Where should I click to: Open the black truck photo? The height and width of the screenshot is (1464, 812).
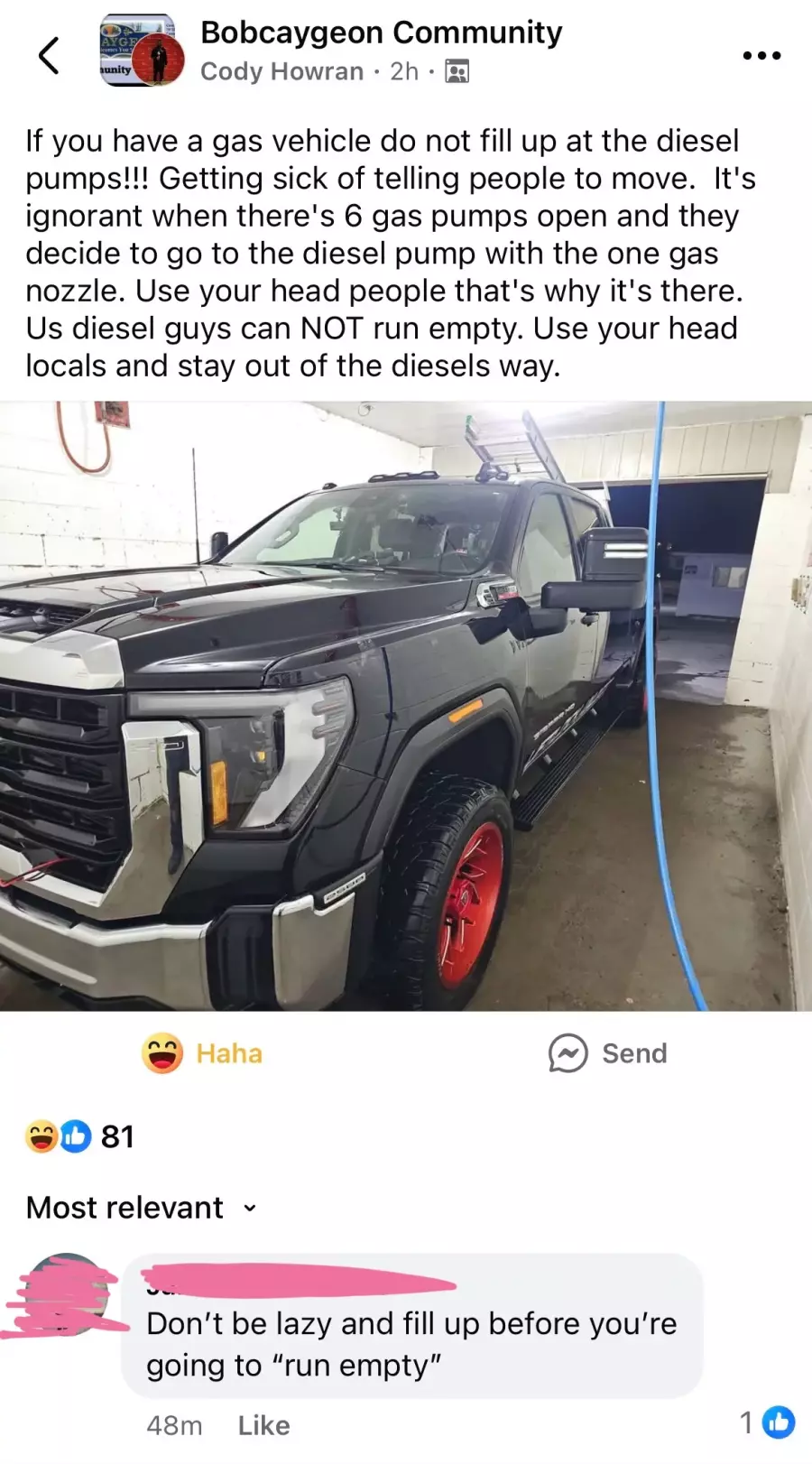pyautogui.click(x=406, y=706)
